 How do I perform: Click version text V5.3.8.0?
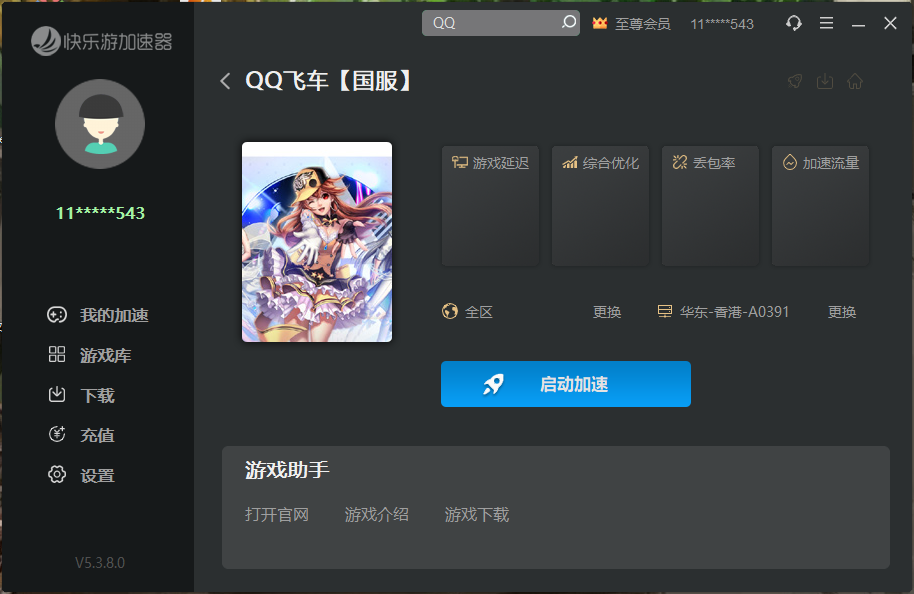click(x=100, y=563)
